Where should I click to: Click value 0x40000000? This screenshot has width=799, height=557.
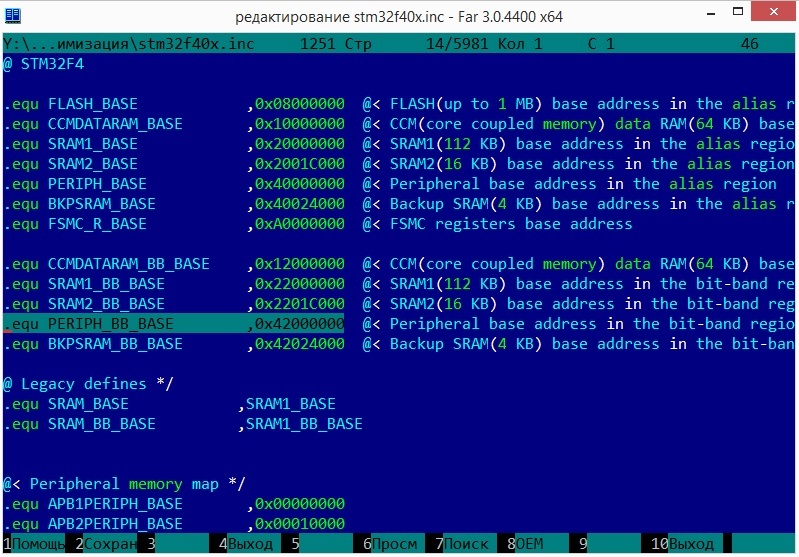click(300, 183)
